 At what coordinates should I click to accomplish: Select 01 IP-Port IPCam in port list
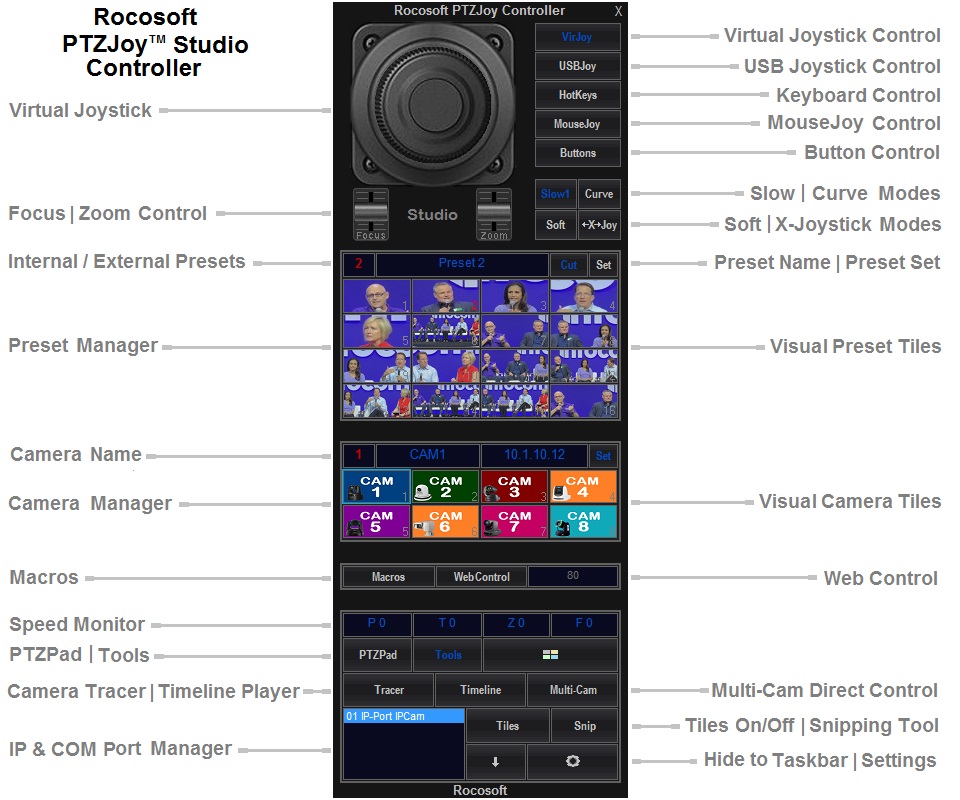(402, 716)
